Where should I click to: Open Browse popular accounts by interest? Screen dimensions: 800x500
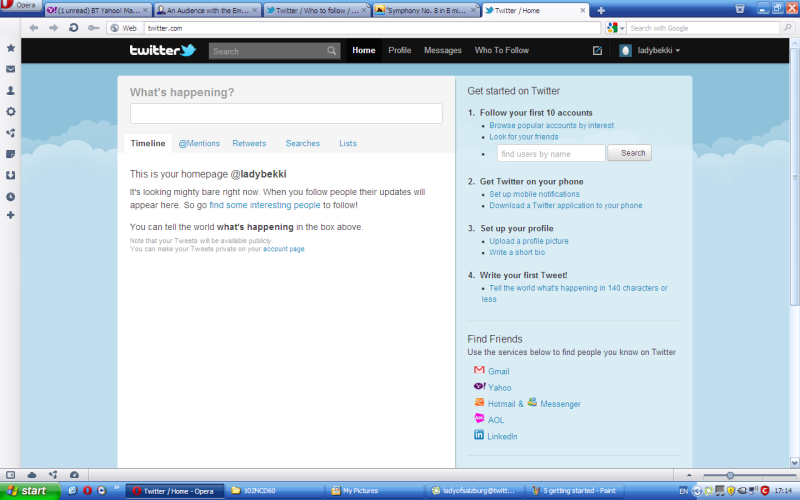point(552,126)
